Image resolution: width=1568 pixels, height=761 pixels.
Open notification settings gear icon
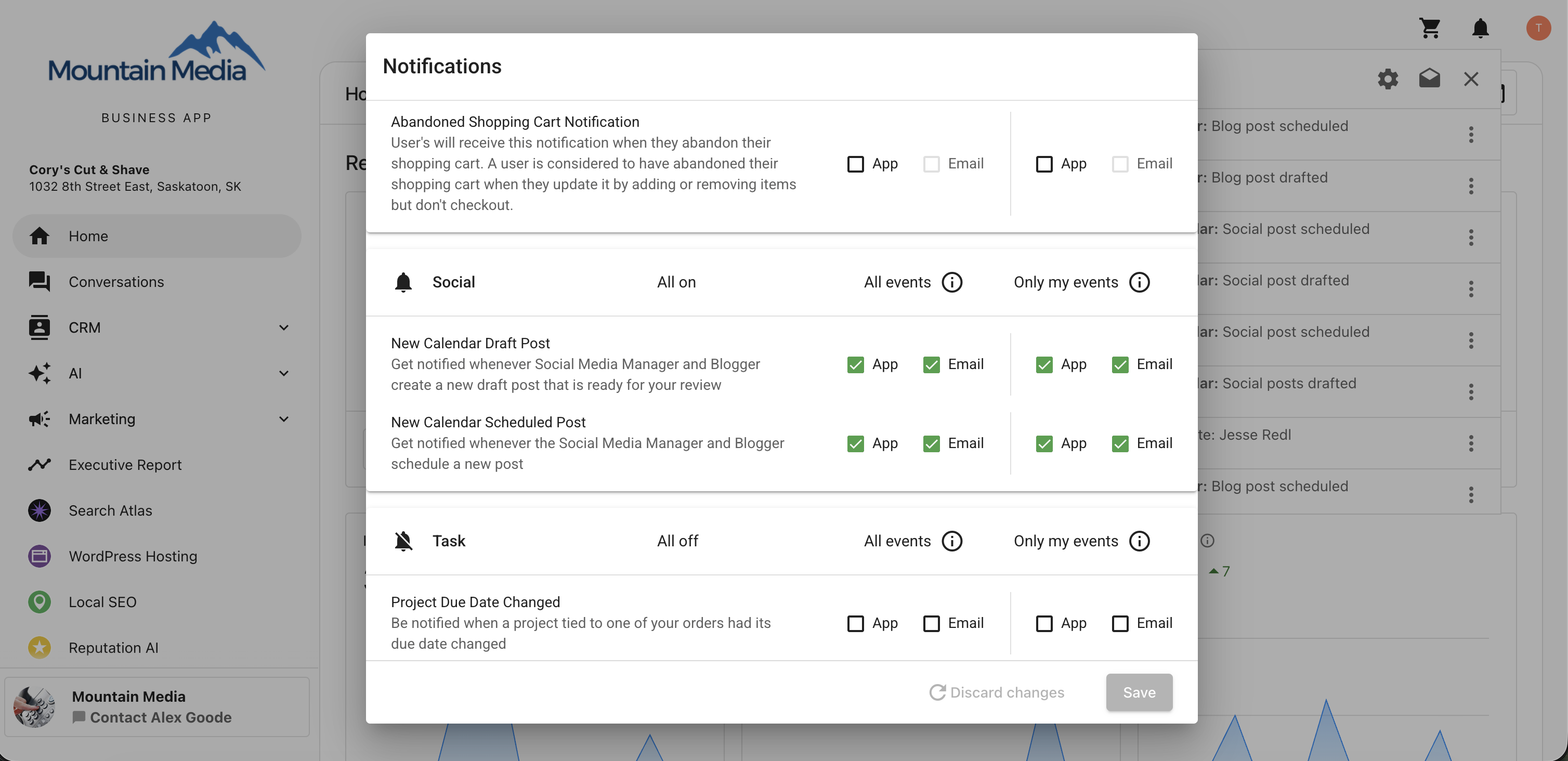(x=1388, y=78)
